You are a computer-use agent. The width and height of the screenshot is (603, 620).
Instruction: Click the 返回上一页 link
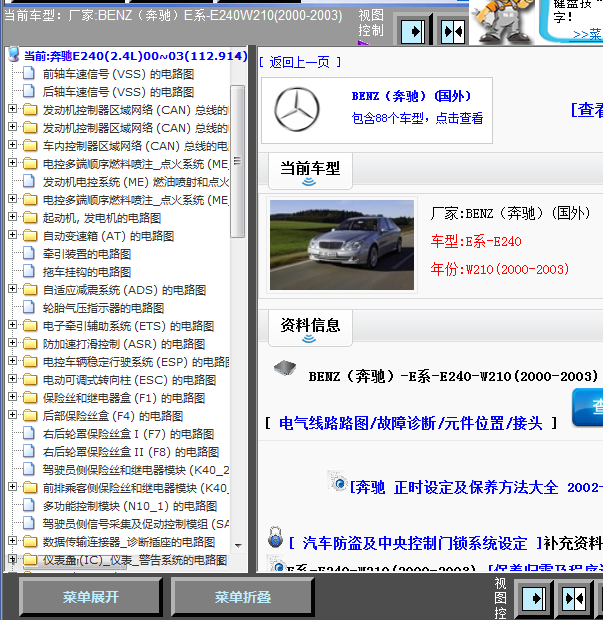click(300, 62)
